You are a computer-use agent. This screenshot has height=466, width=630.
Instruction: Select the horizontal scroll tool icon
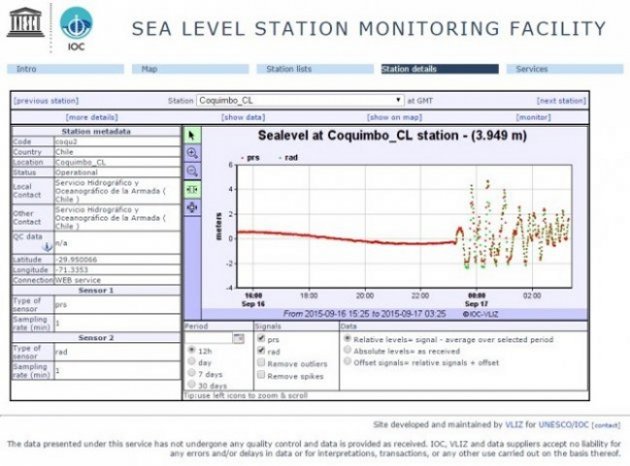[x=192, y=189]
